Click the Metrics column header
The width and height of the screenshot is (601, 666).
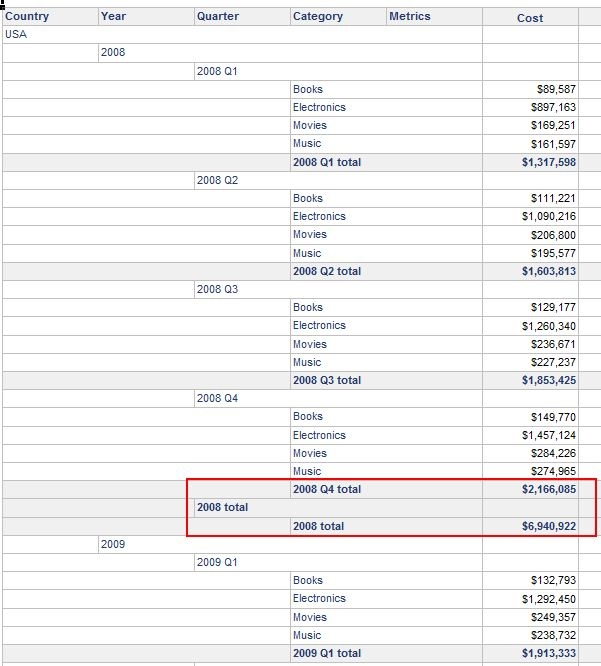coord(434,17)
